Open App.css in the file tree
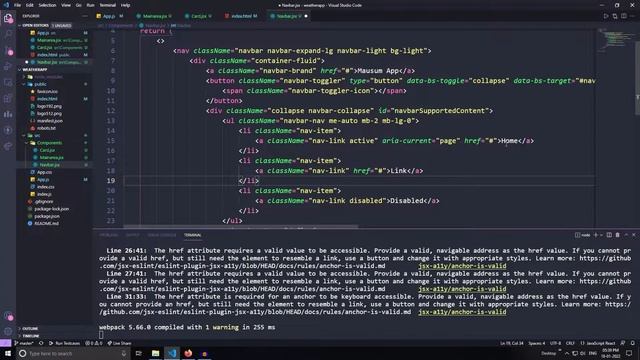 [x=44, y=172]
